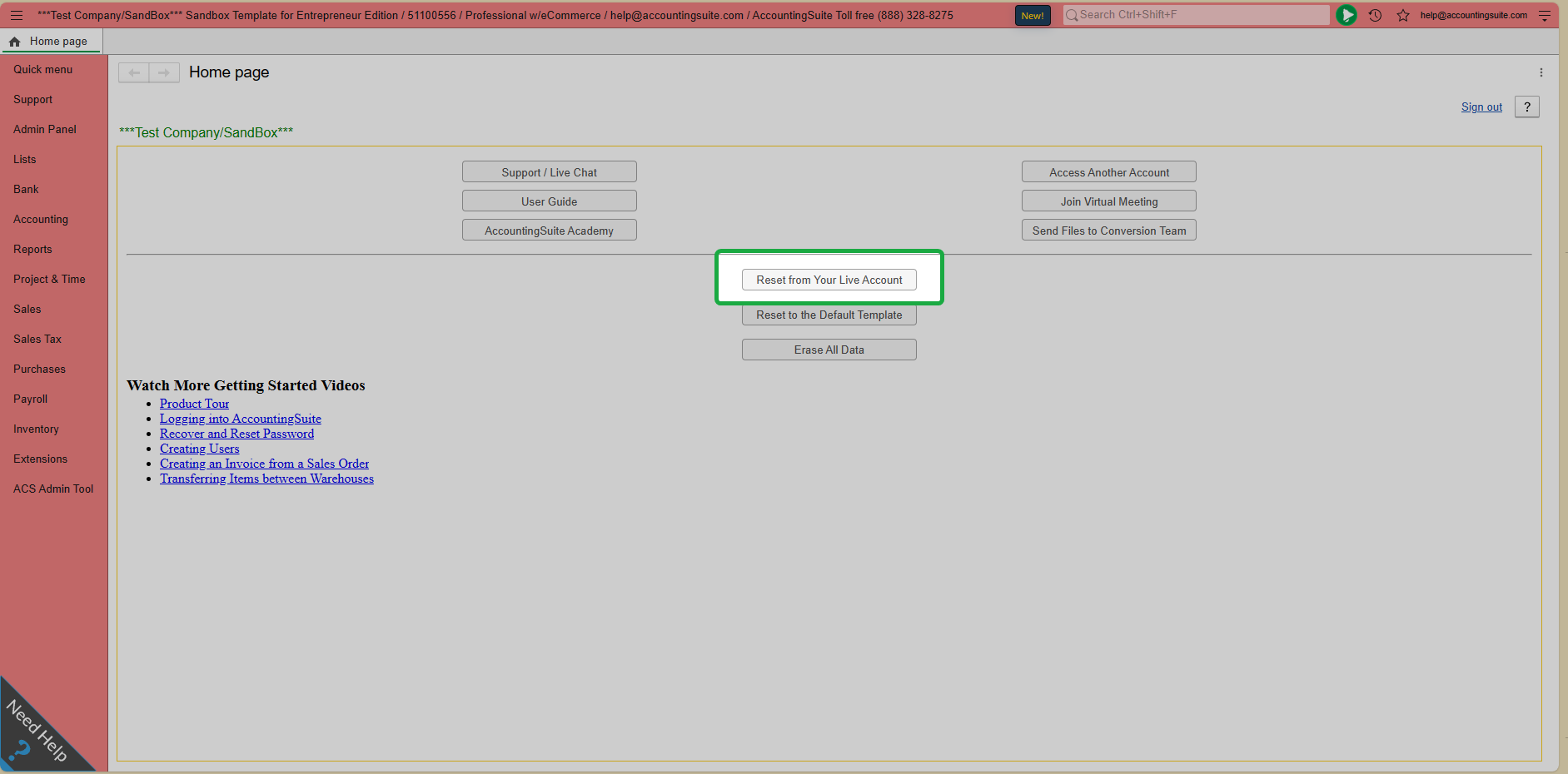Click User Guide button
This screenshot has width=1568, height=774.
pos(550,201)
